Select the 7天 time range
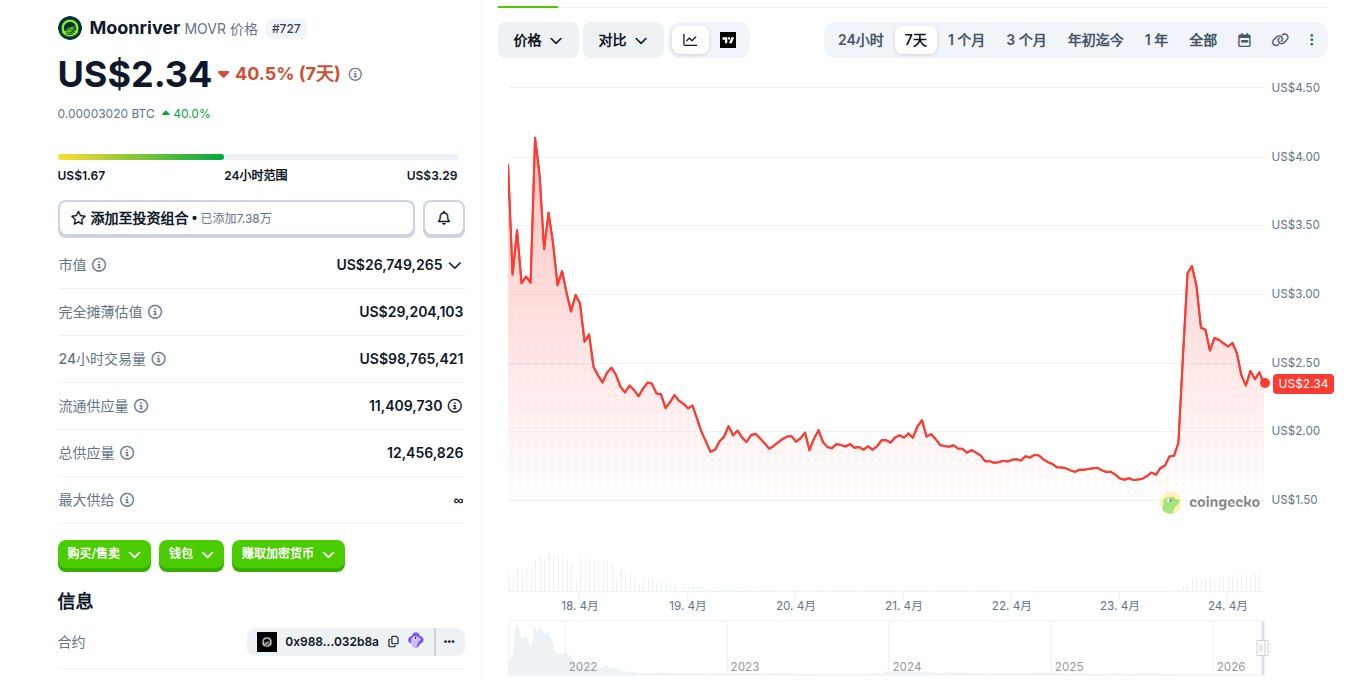 click(x=916, y=40)
